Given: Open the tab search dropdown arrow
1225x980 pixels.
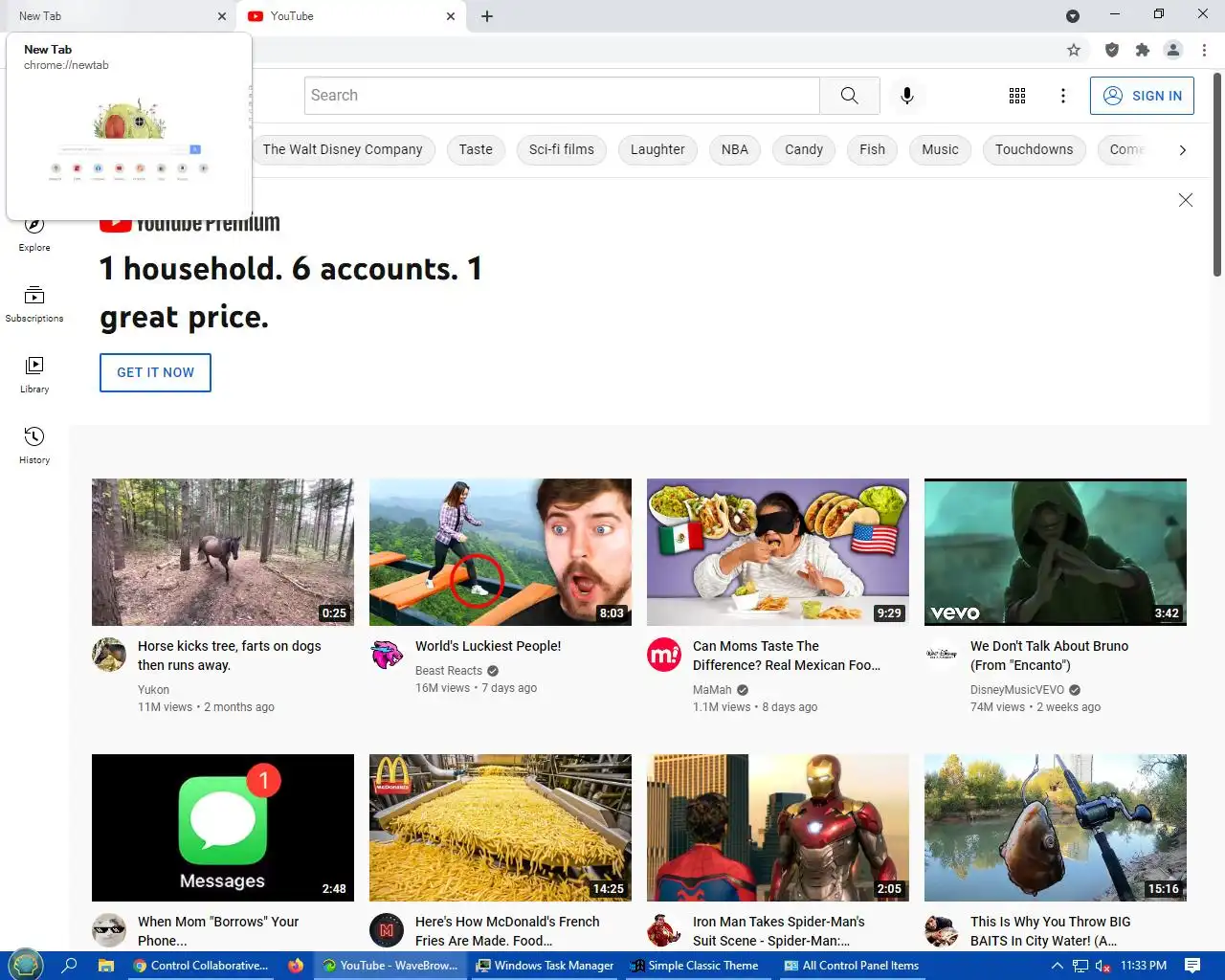Looking at the screenshot, I should pos(1073,16).
